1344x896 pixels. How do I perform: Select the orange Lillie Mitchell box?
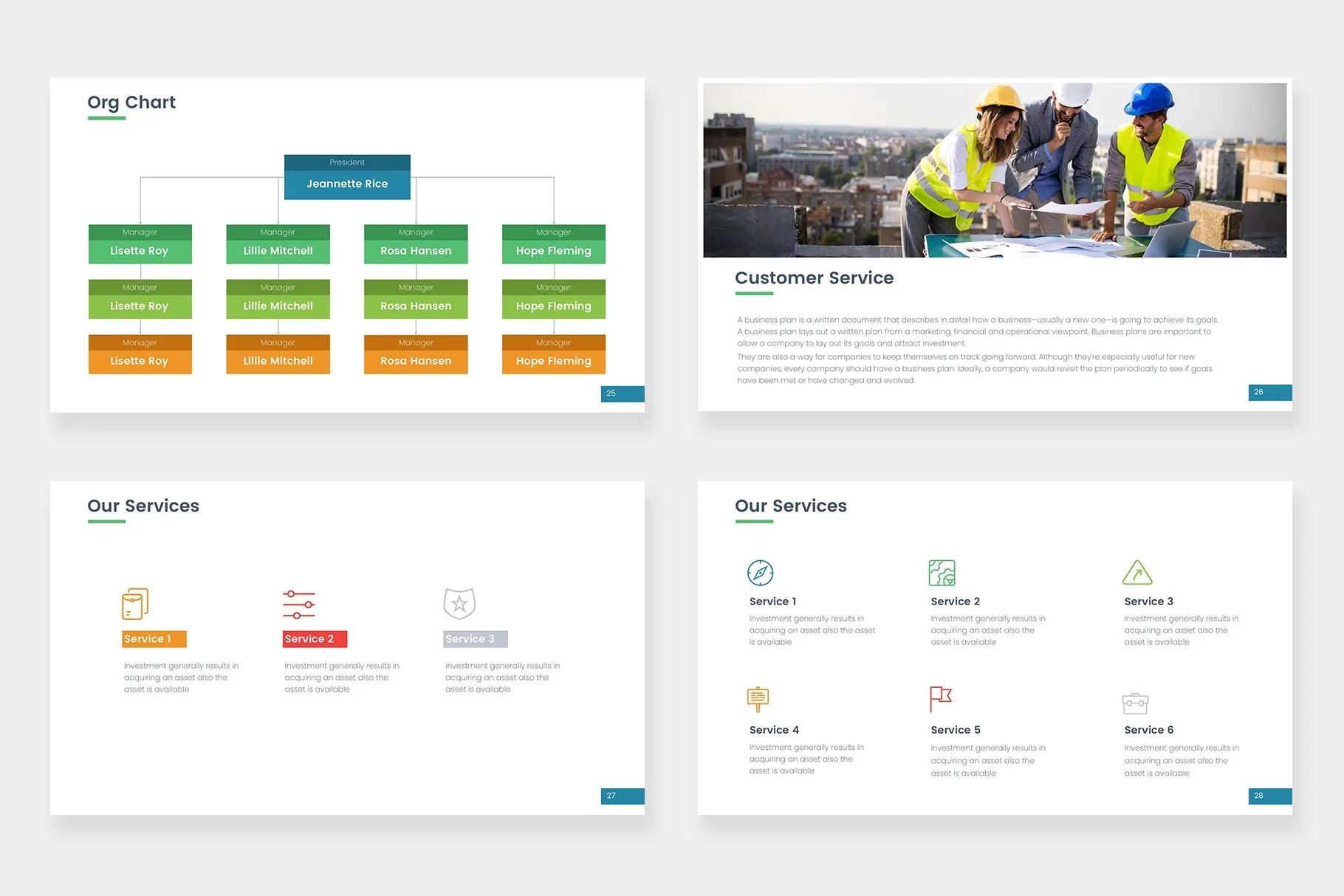pos(278,354)
